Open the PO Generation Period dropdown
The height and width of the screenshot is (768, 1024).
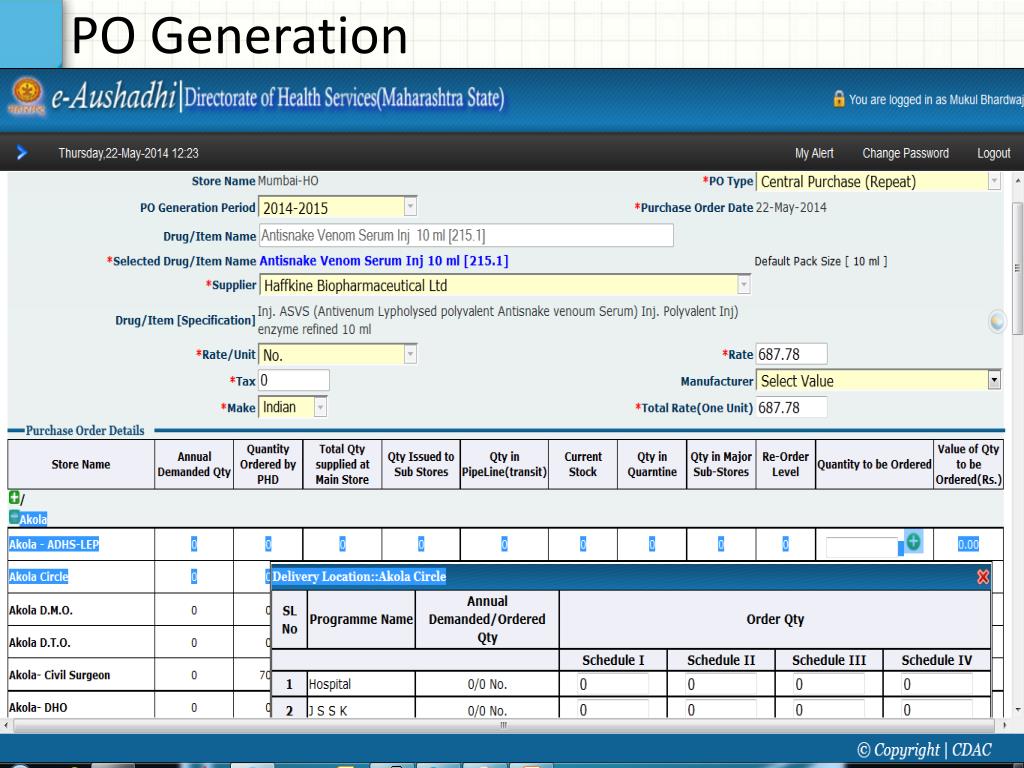coord(409,208)
